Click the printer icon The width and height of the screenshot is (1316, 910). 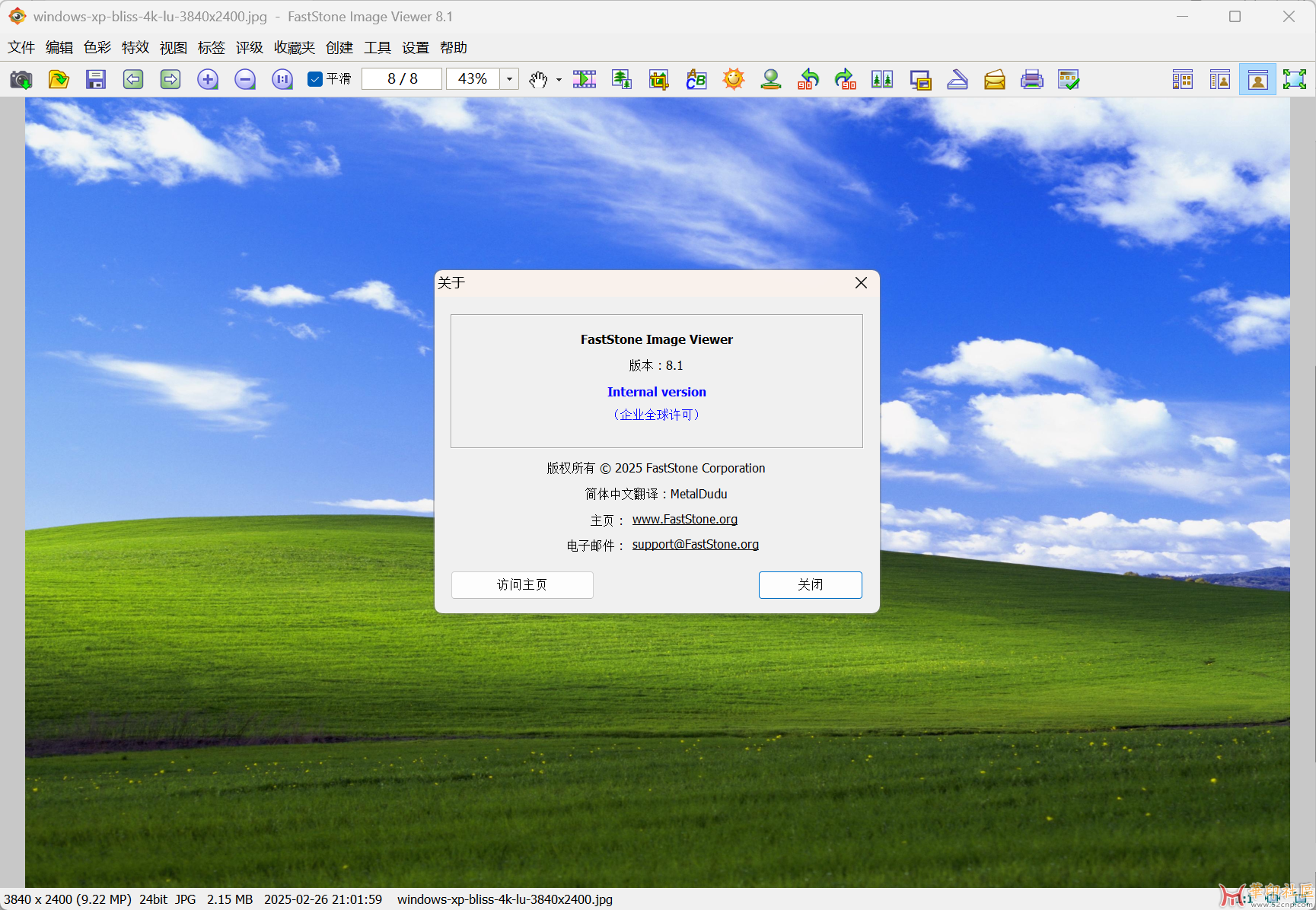coord(1031,79)
